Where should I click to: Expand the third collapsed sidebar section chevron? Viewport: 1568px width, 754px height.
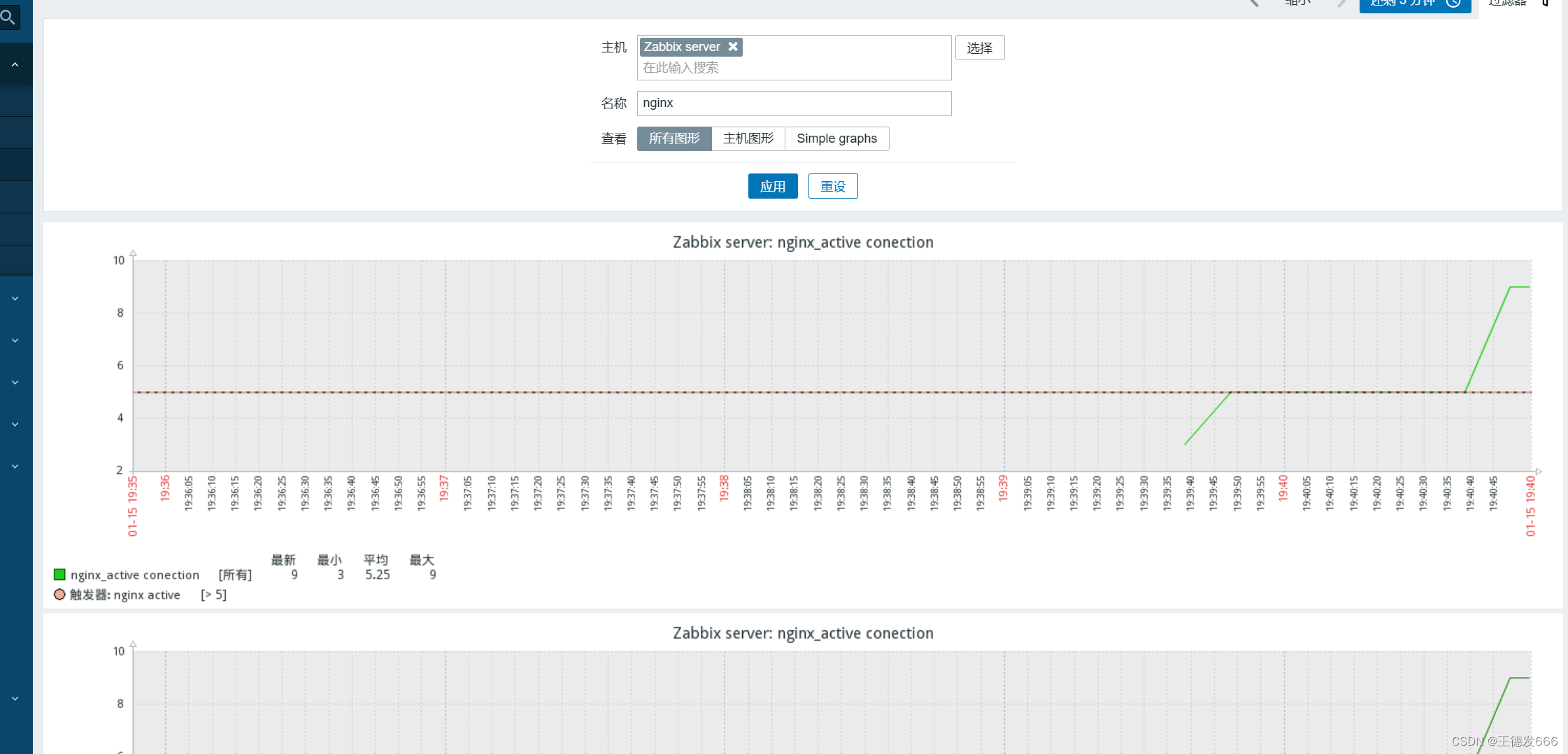(x=15, y=383)
